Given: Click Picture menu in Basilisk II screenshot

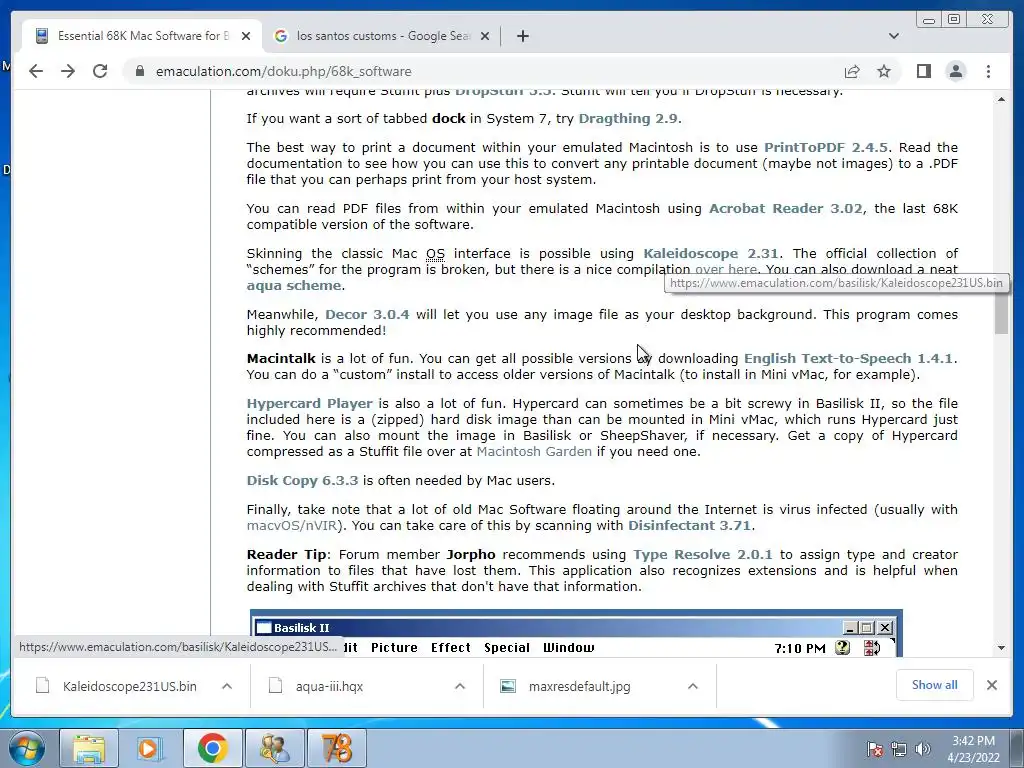Looking at the screenshot, I should click(394, 647).
